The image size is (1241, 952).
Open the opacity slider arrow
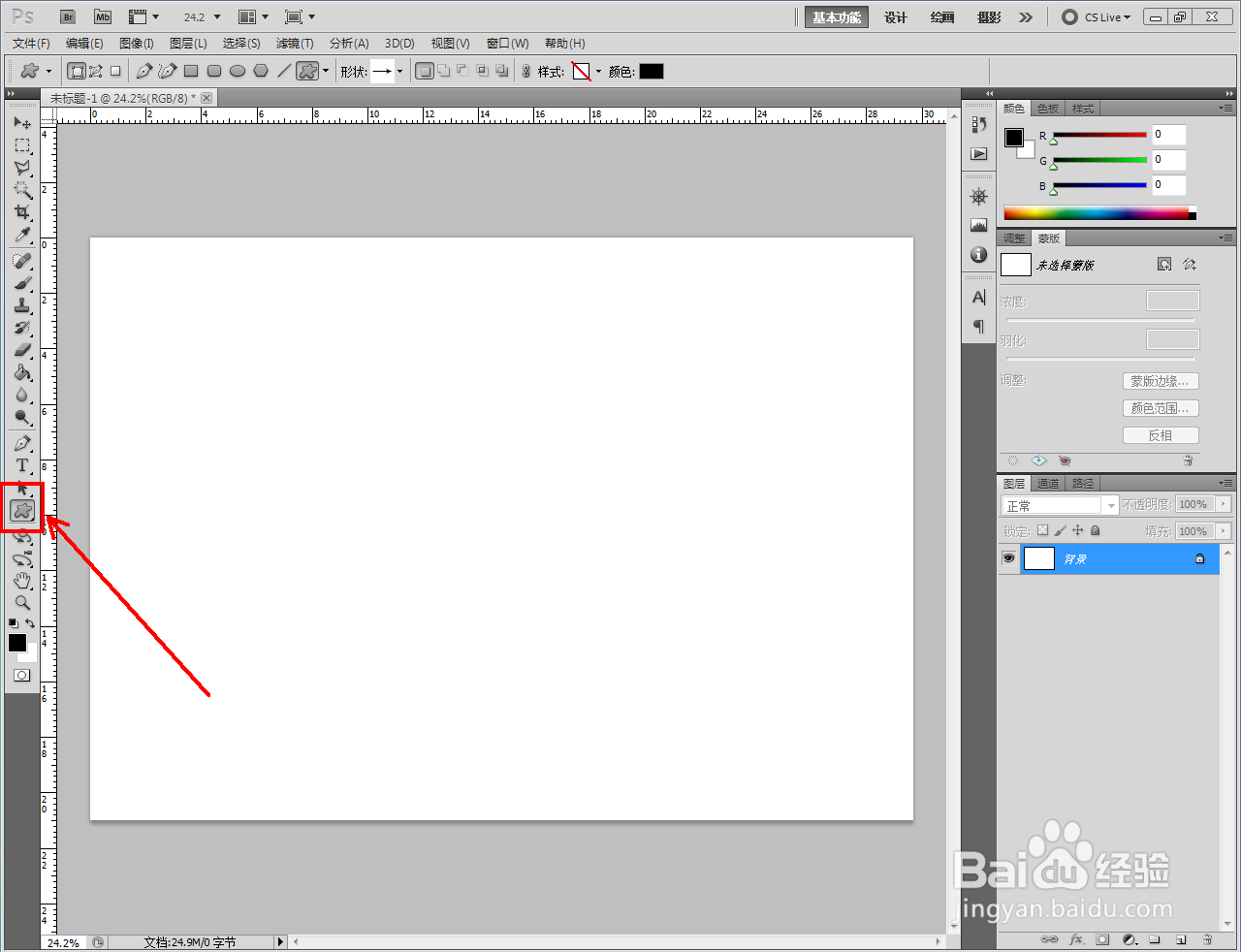(1224, 504)
